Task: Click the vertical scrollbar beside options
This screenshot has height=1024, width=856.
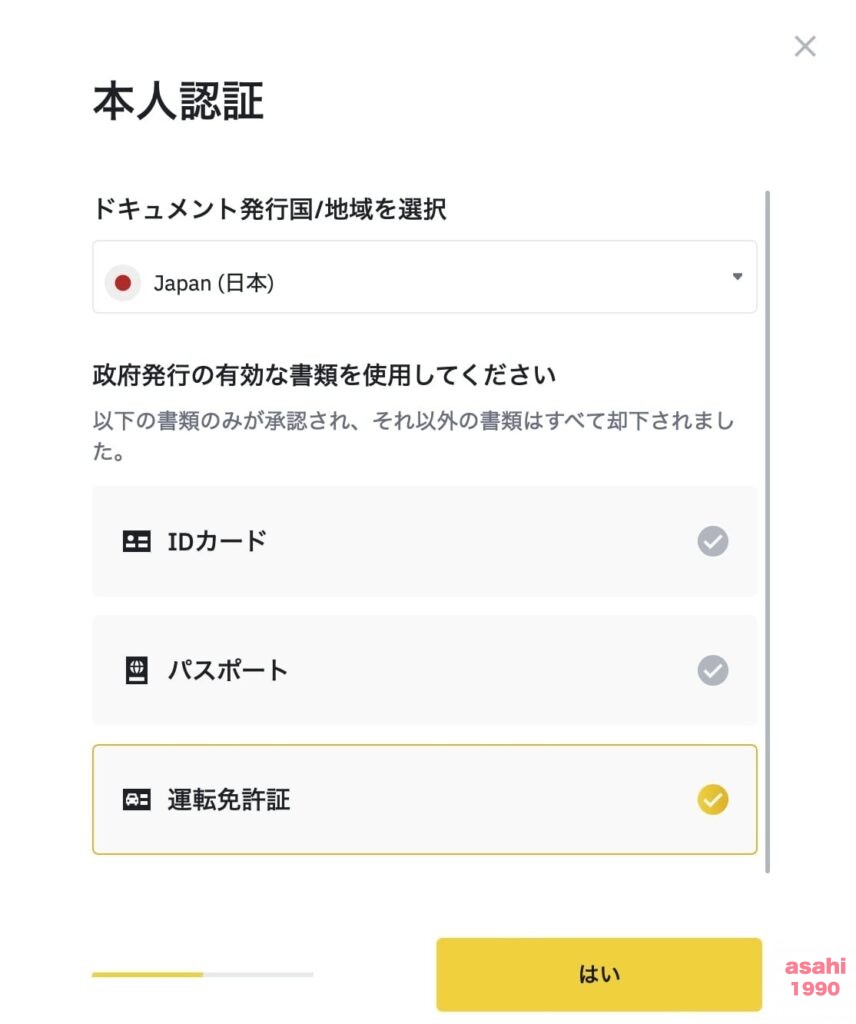Action: coord(767,532)
